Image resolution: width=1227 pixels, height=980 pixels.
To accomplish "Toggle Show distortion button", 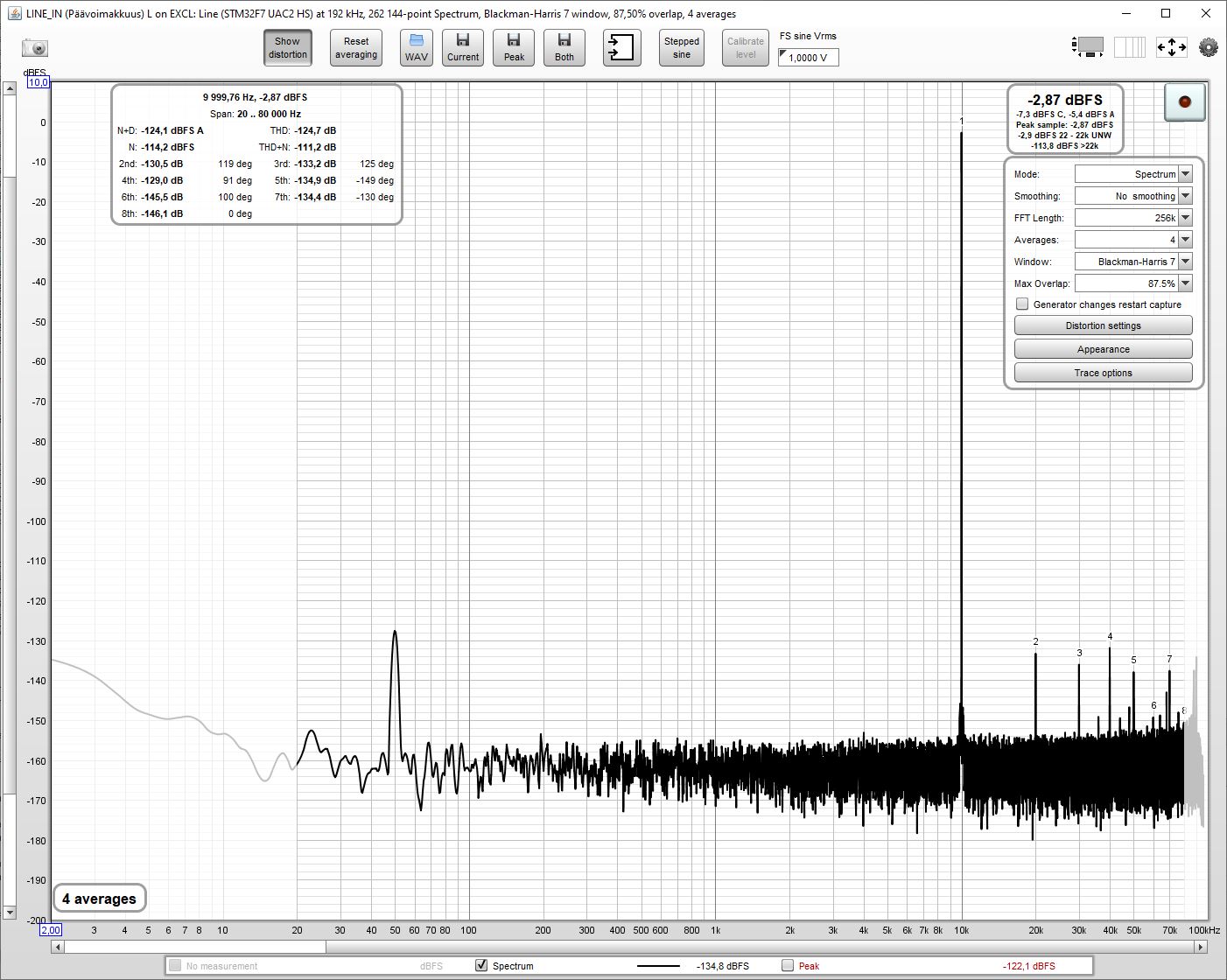I will pyautogui.click(x=288, y=47).
